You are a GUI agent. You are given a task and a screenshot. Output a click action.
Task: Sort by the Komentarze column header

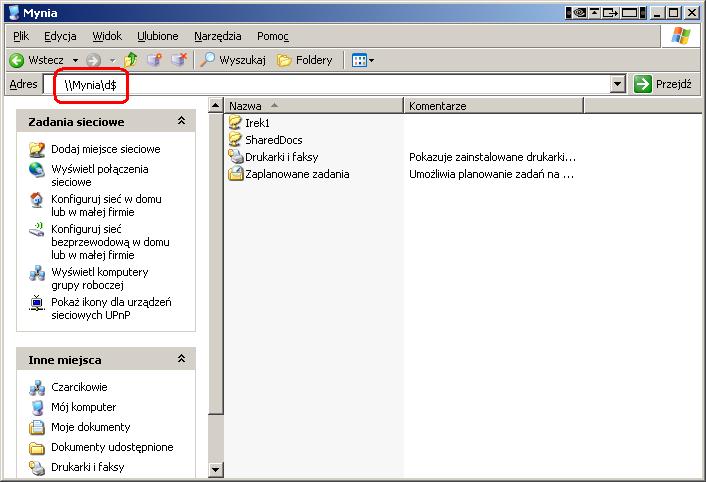(x=494, y=106)
